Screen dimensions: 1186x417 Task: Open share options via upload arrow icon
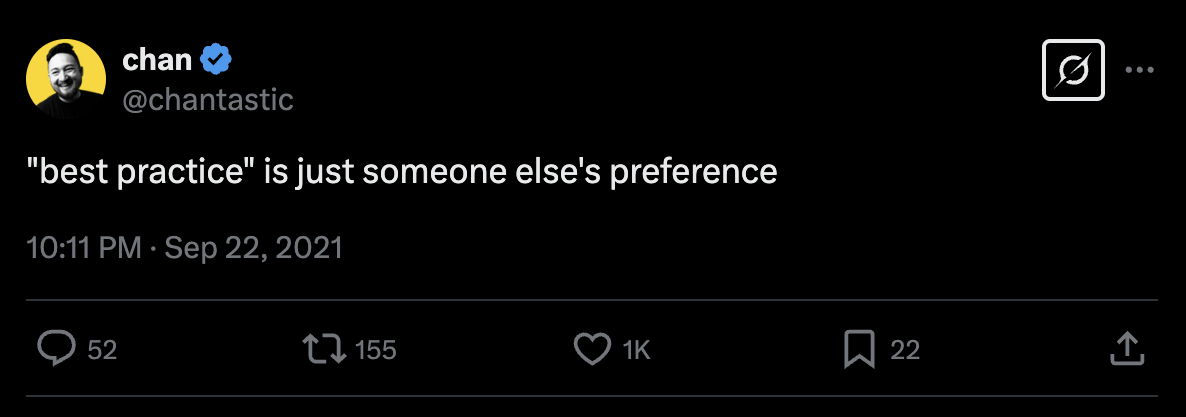(x=1126, y=349)
